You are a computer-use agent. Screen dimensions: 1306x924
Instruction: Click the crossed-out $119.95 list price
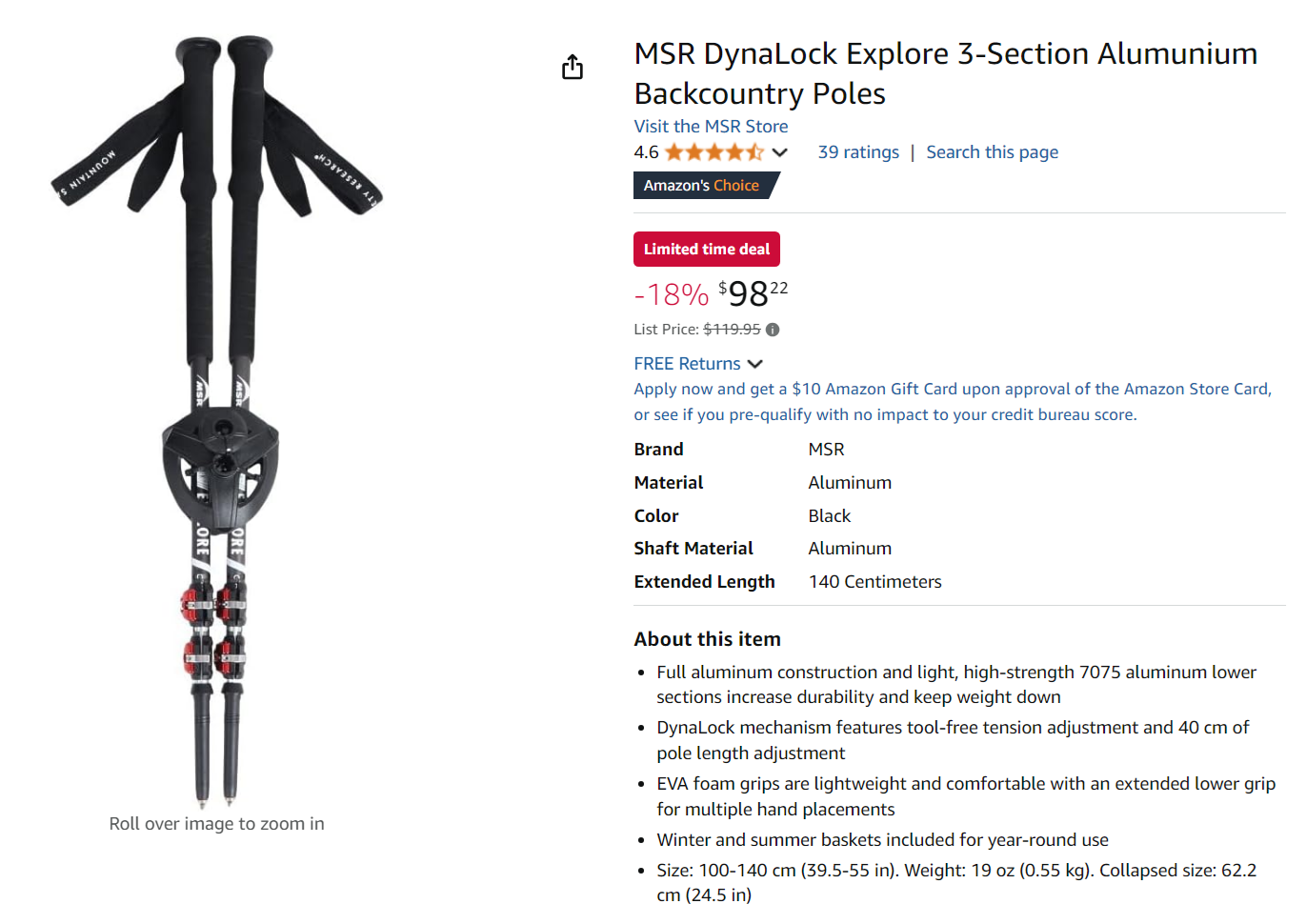click(x=732, y=330)
